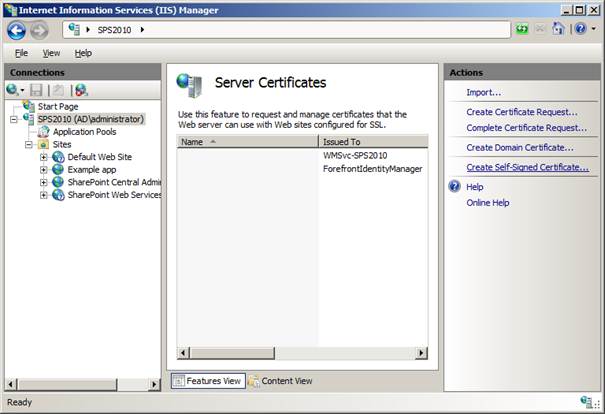Click the Home icon in top toolbar
The width and height of the screenshot is (605, 414).
click(x=558, y=29)
